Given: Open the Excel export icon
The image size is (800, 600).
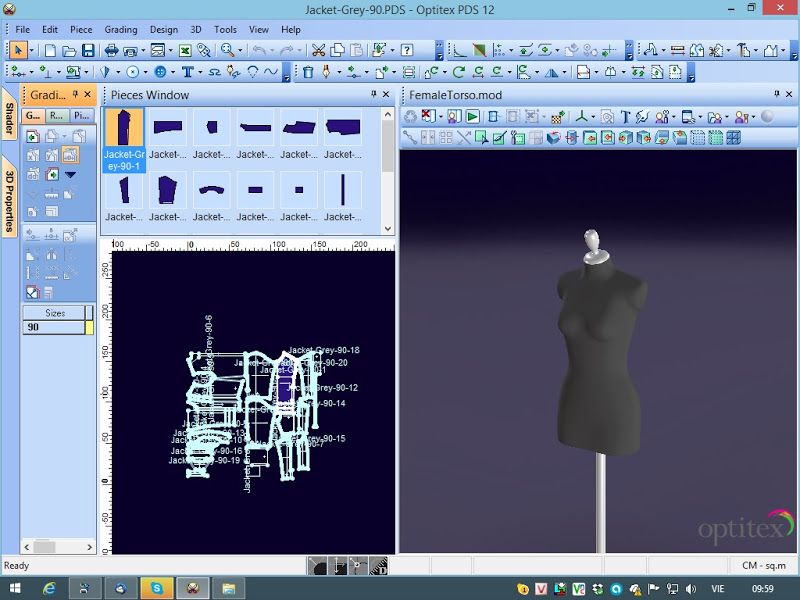Looking at the screenshot, I should click(x=185, y=50).
